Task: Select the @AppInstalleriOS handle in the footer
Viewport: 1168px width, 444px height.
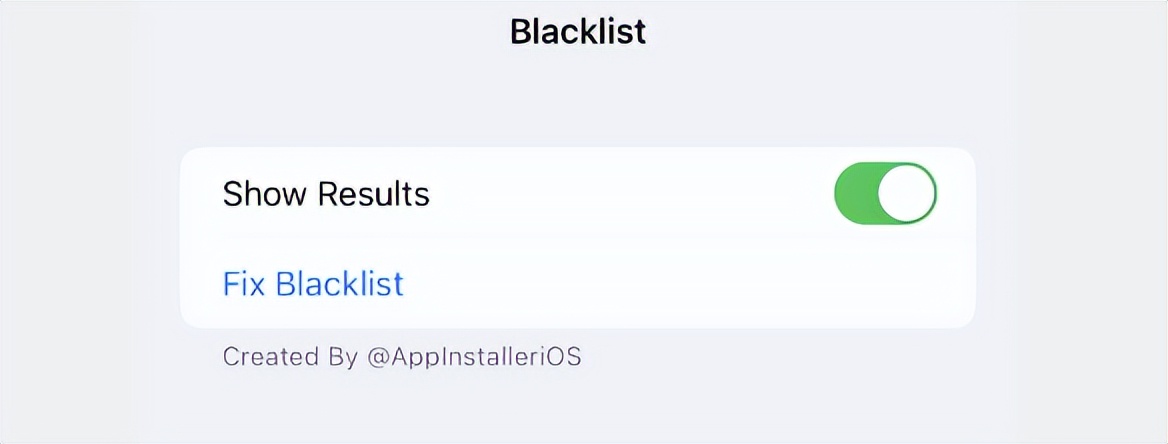Action: [474, 357]
